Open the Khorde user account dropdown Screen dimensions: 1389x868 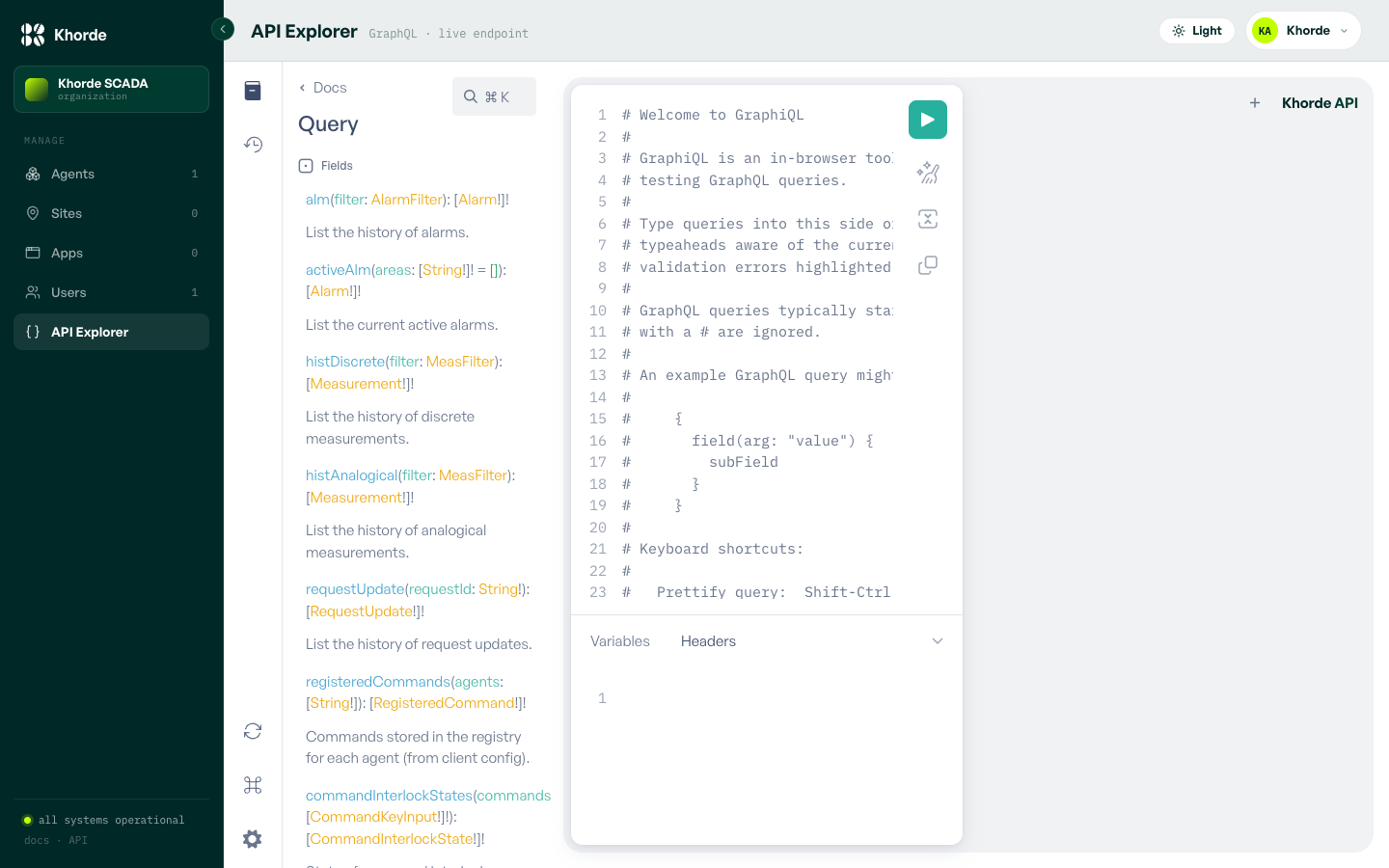tap(1303, 31)
